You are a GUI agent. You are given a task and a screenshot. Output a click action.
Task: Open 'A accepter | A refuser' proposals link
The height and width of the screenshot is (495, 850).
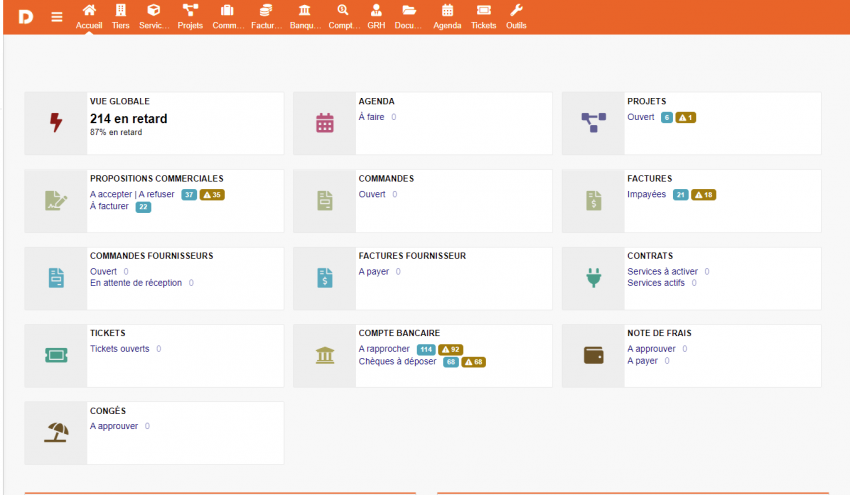click(132, 195)
